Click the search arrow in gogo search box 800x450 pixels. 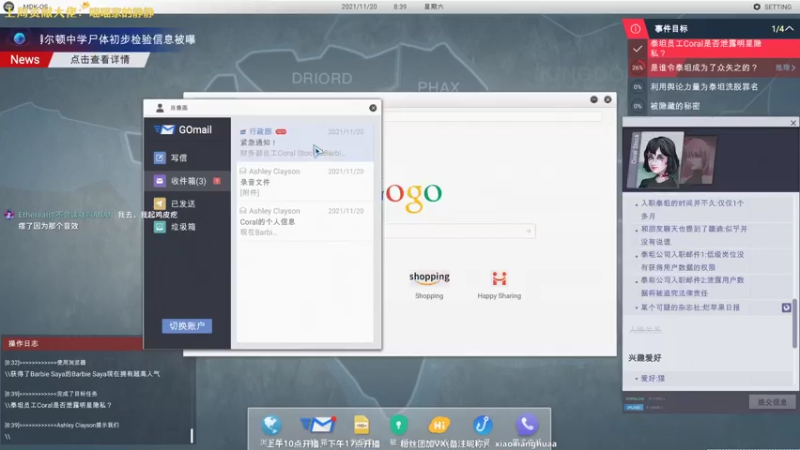pyautogui.click(x=529, y=231)
